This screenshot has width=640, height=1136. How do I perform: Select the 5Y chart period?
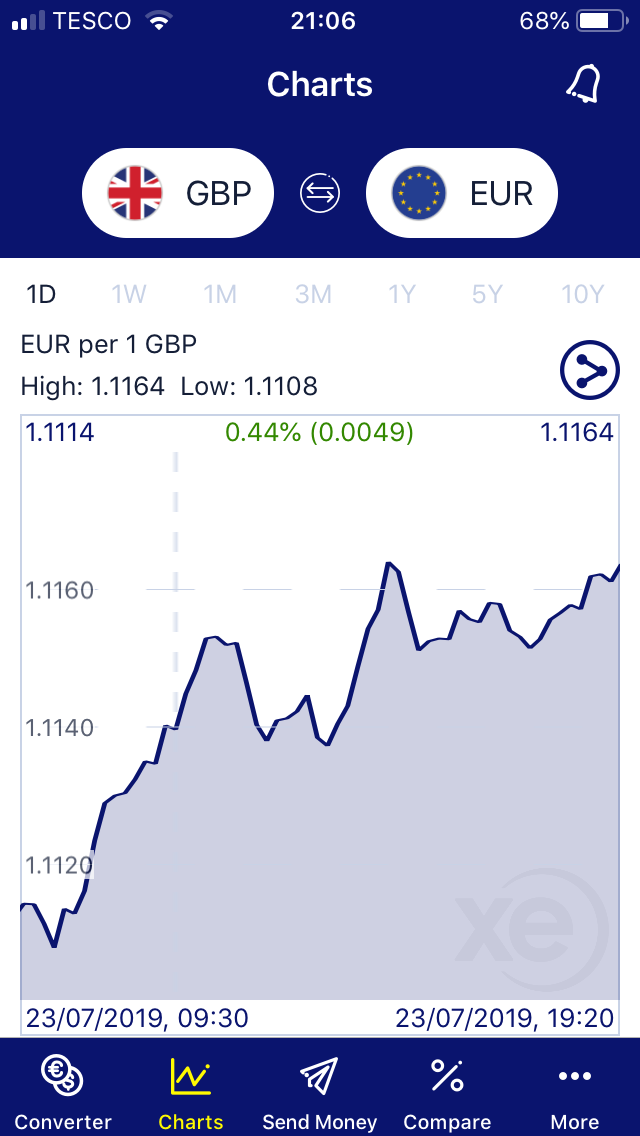(487, 294)
